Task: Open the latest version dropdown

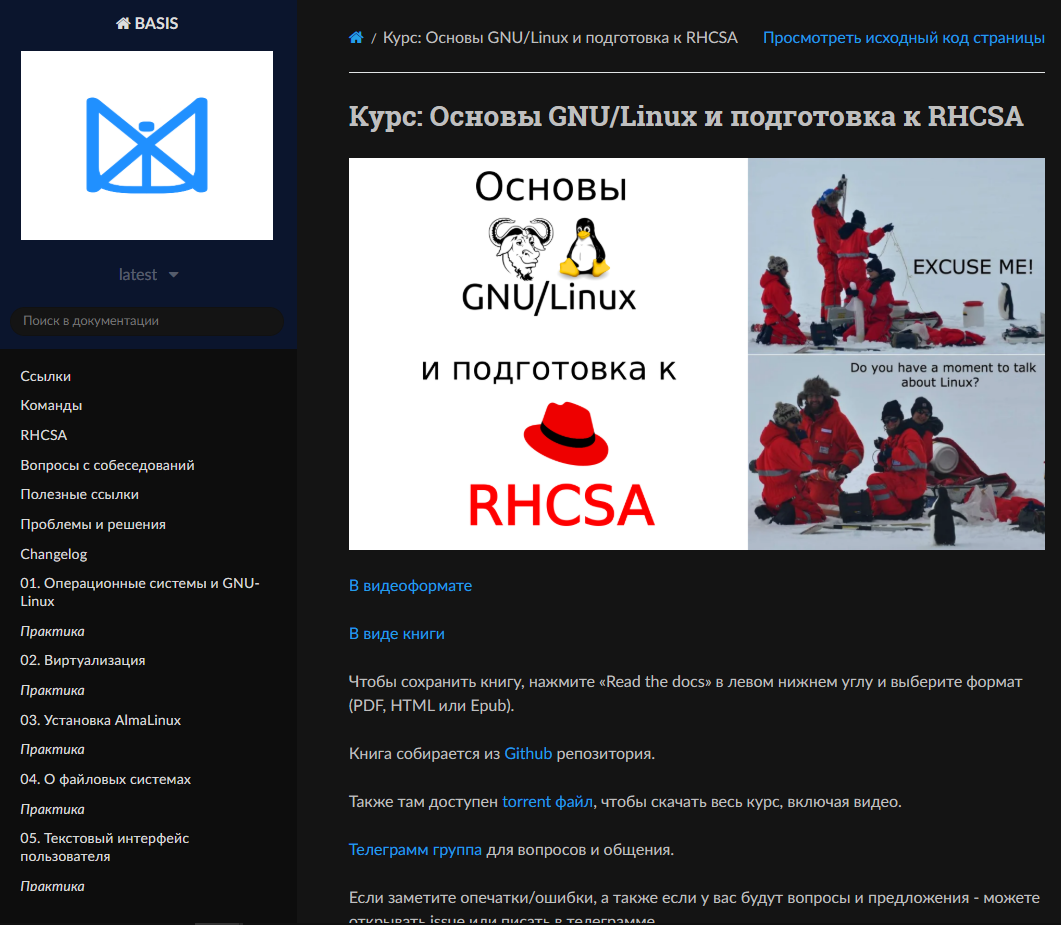Action: point(148,275)
